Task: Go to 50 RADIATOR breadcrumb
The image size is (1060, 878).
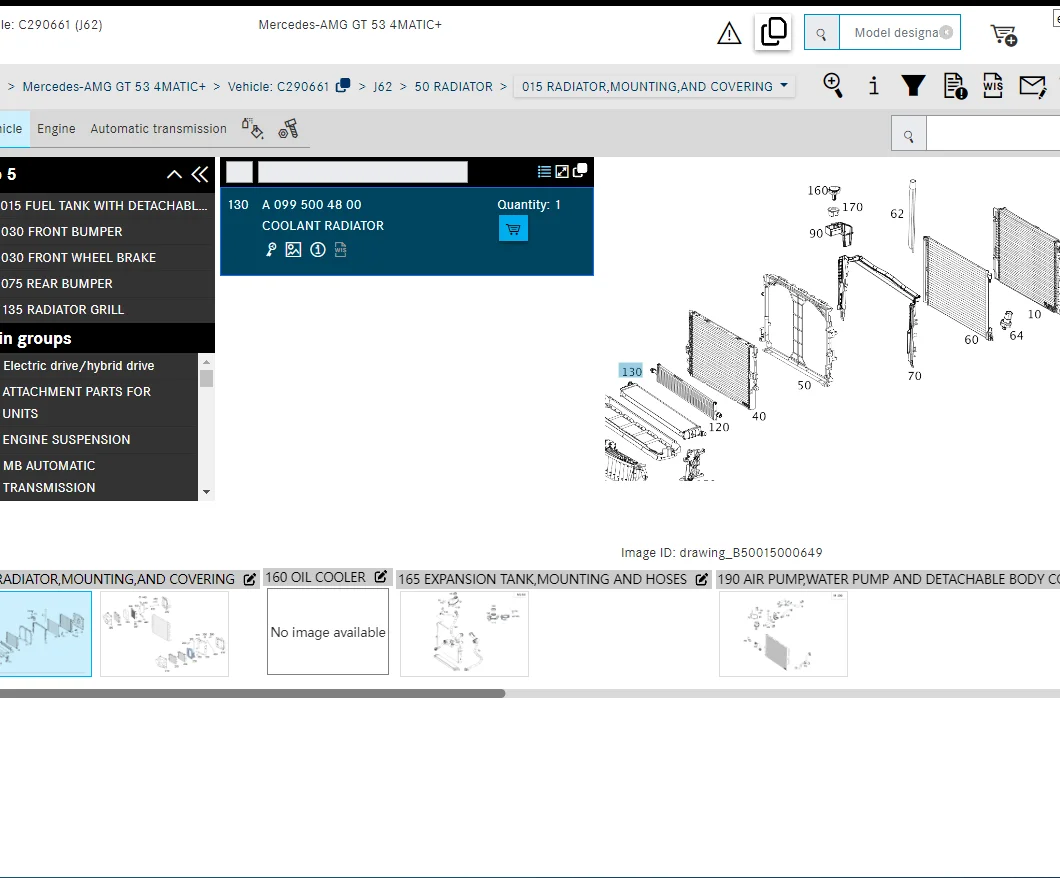Action: point(454,87)
